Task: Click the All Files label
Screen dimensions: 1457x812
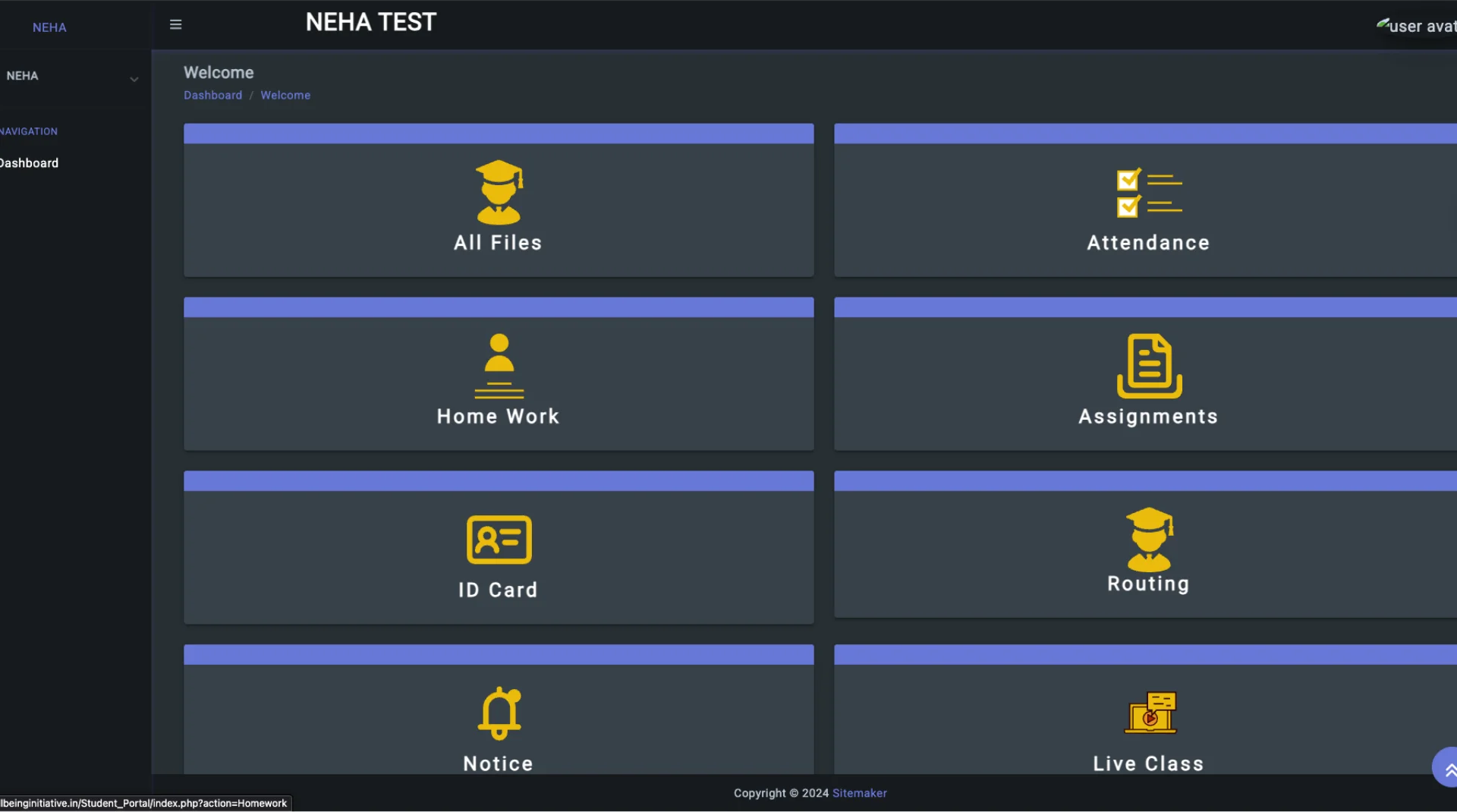Action: point(498,243)
